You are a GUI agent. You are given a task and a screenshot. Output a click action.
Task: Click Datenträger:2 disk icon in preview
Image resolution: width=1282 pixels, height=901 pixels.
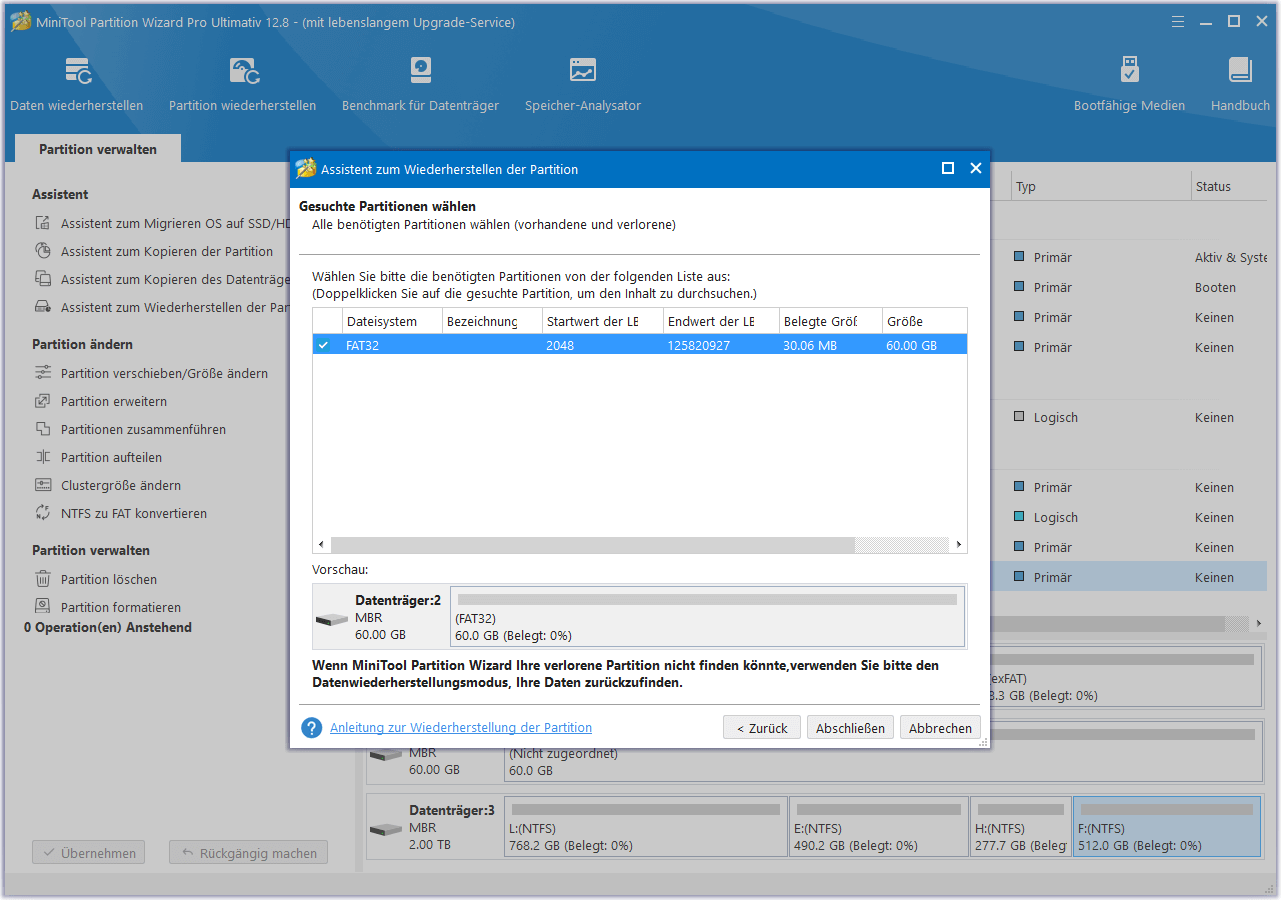click(x=332, y=620)
